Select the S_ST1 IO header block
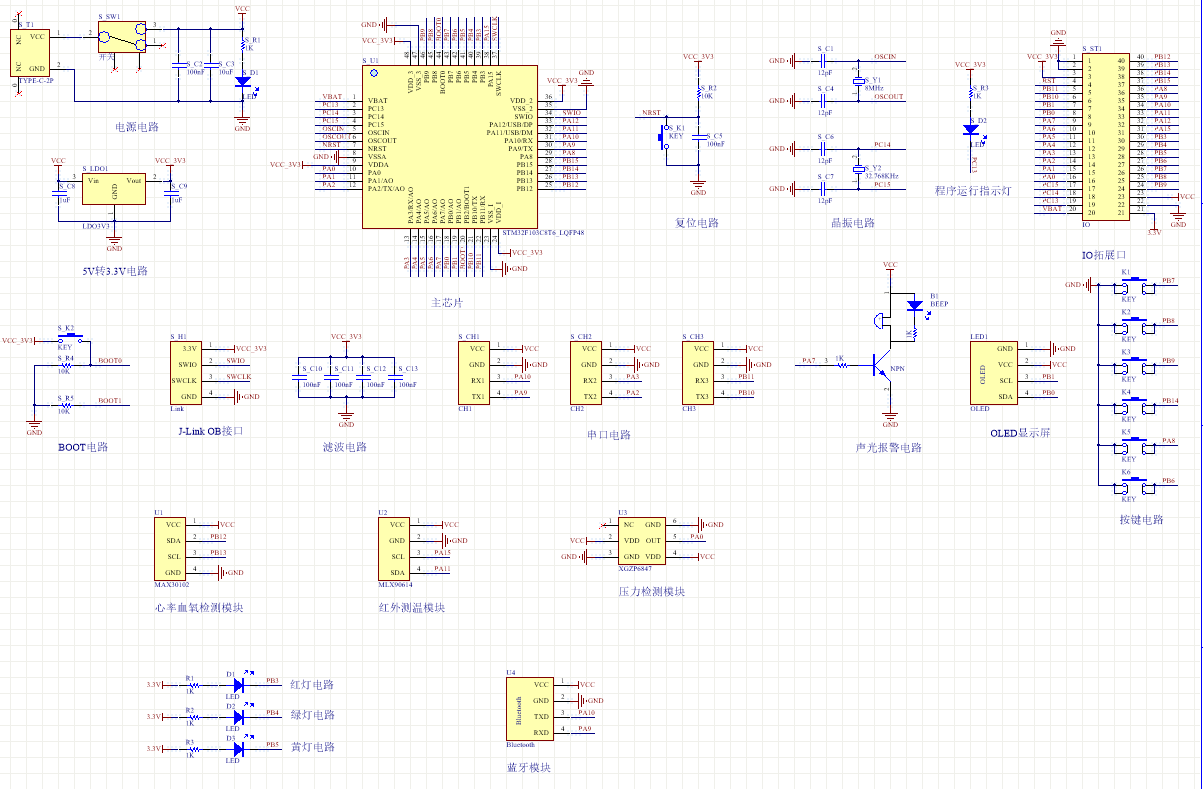 (x=1105, y=135)
